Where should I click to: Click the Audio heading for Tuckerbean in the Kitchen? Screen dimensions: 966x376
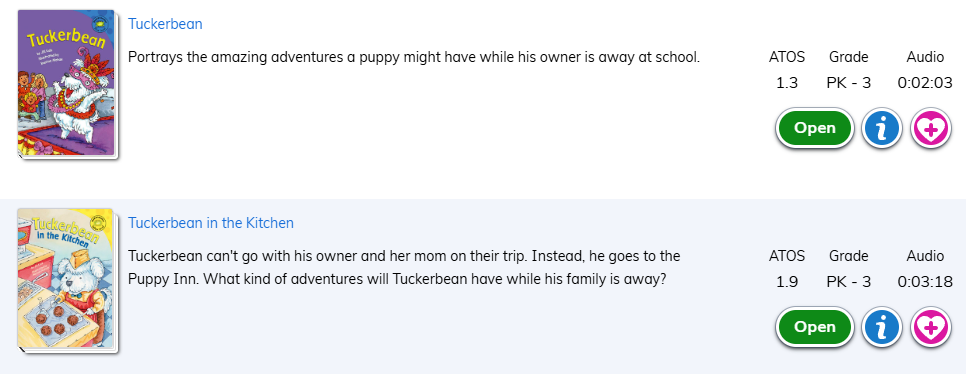tap(925, 256)
